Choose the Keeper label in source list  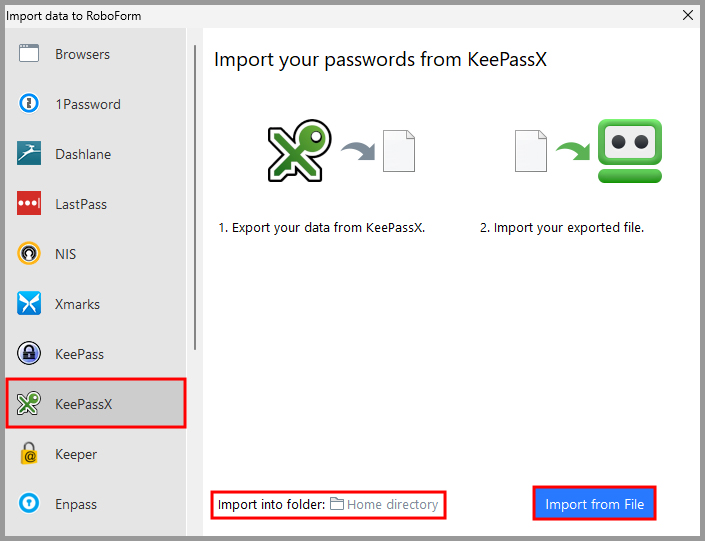pyautogui.click(x=76, y=454)
